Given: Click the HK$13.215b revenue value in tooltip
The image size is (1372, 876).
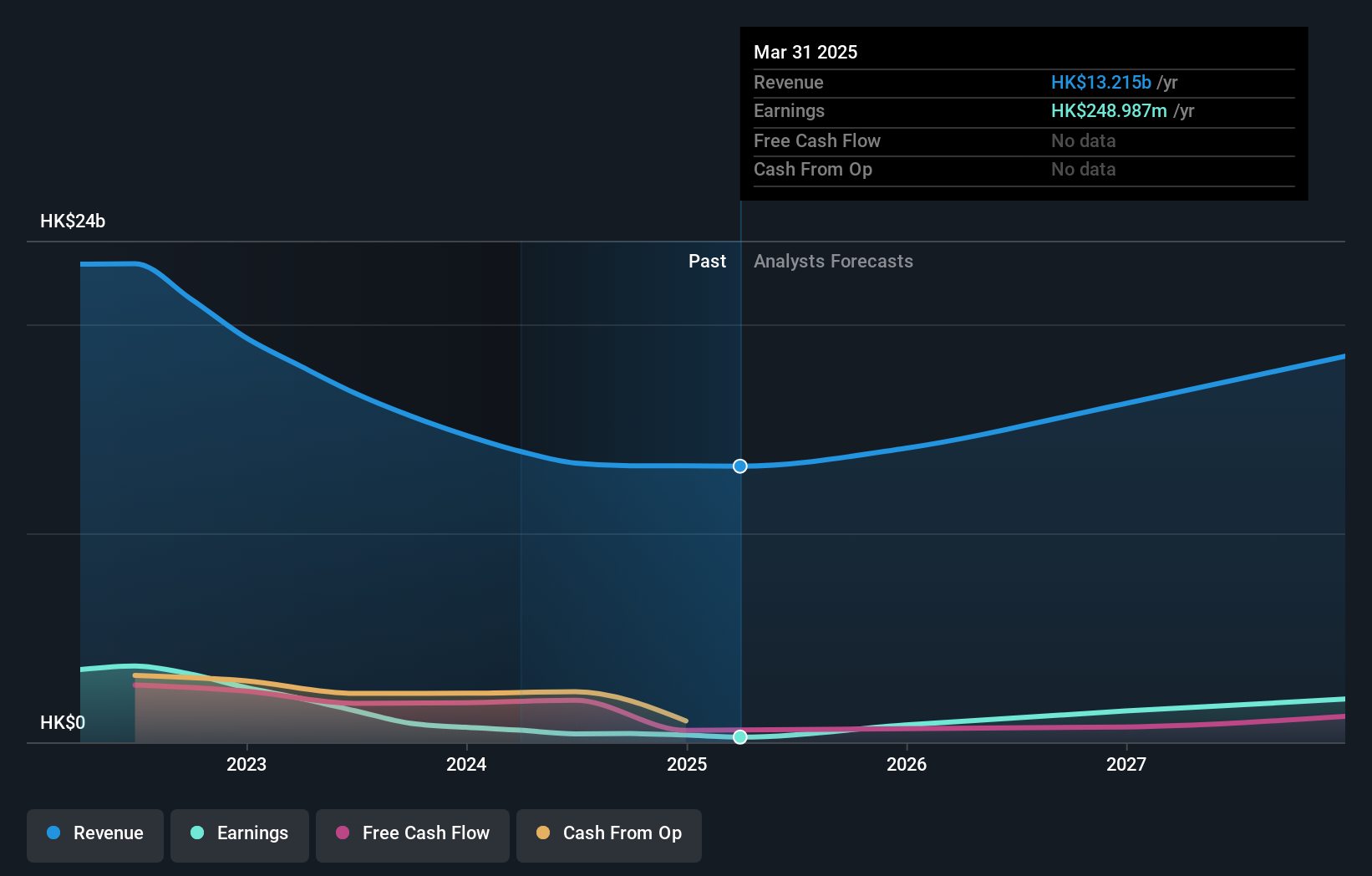Looking at the screenshot, I should tap(1101, 82).
